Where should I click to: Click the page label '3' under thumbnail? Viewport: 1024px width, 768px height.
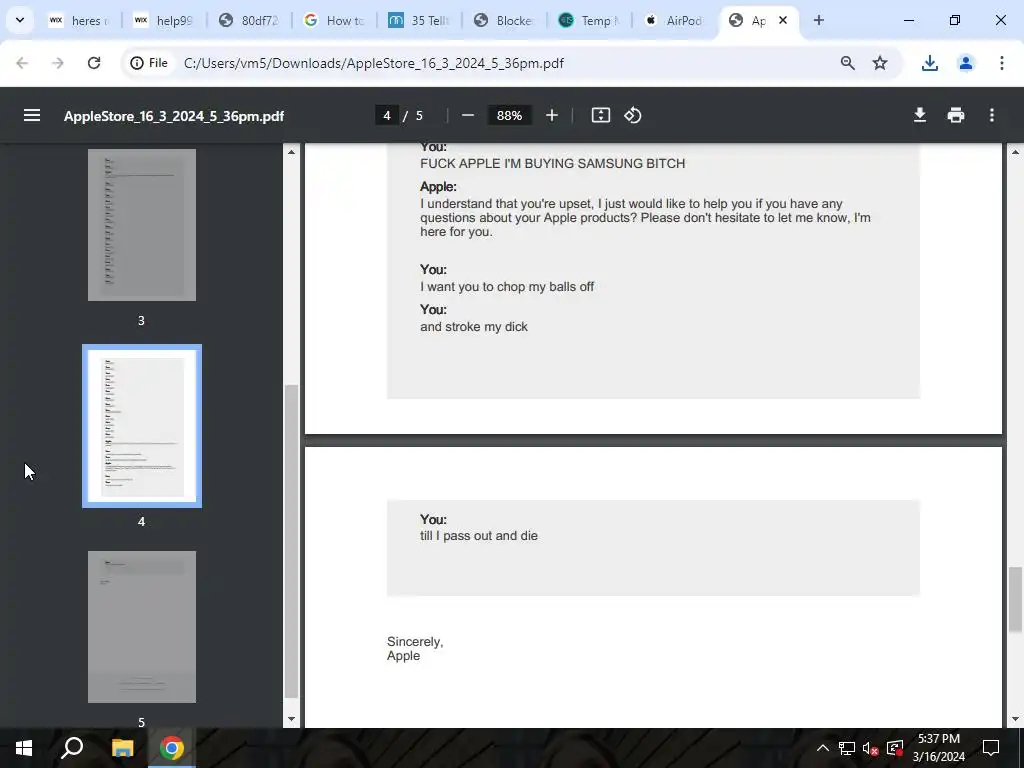click(x=141, y=320)
